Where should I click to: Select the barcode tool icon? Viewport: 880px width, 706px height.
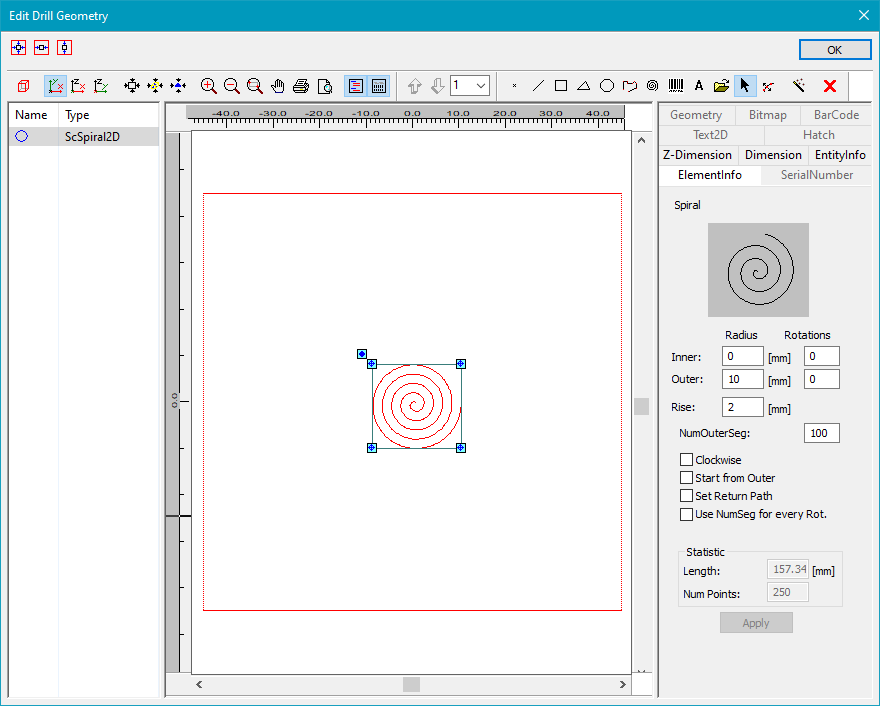(676, 86)
